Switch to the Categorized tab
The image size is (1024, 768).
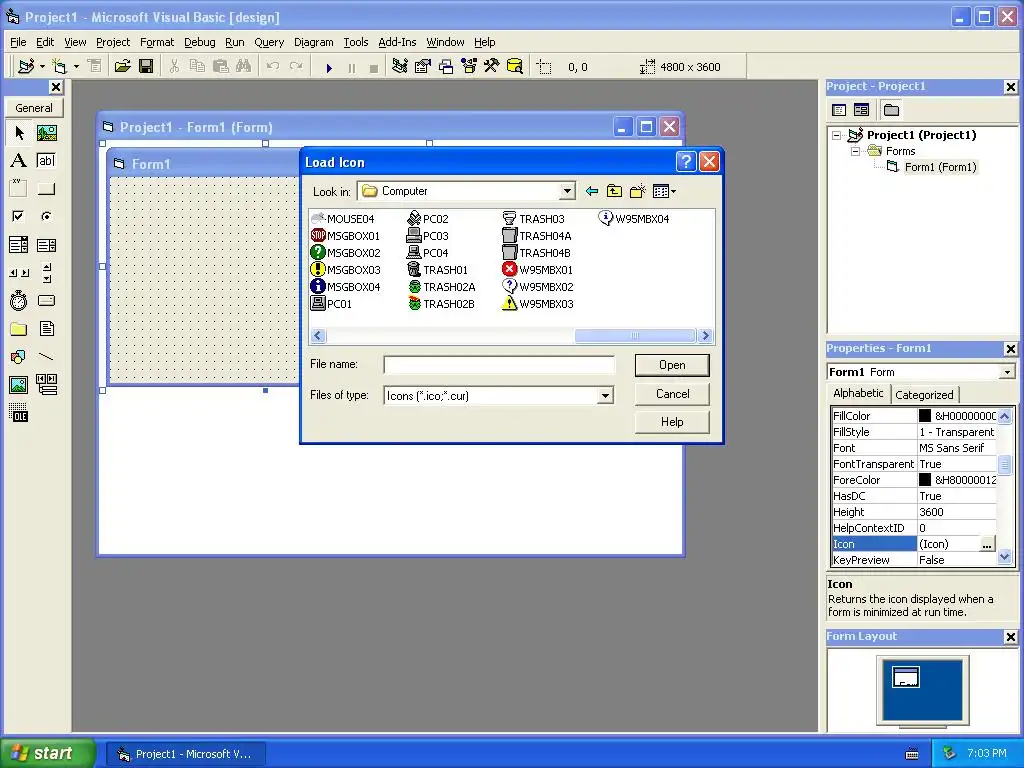(924, 394)
